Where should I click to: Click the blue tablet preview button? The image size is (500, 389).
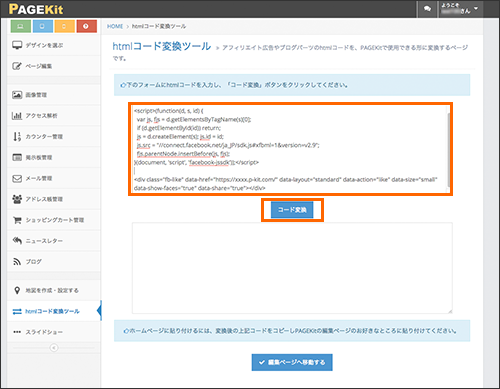pyautogui.click(x=42, y=26)
